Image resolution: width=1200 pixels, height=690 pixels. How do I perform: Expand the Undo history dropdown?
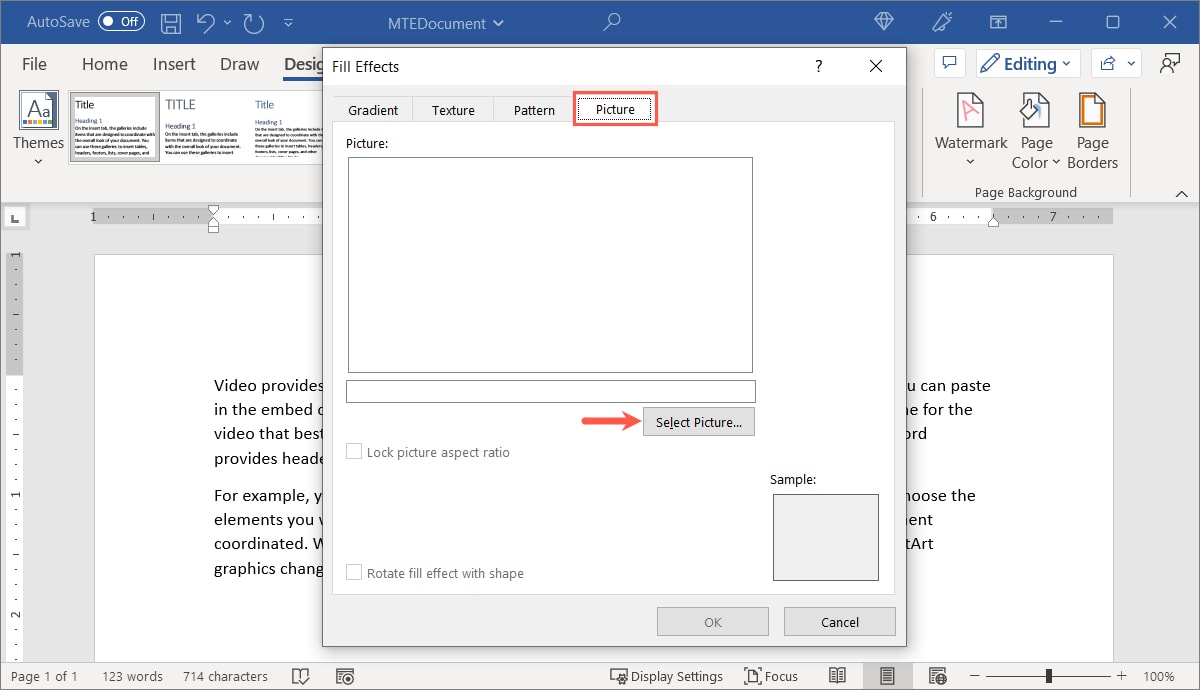coord(225,22)
